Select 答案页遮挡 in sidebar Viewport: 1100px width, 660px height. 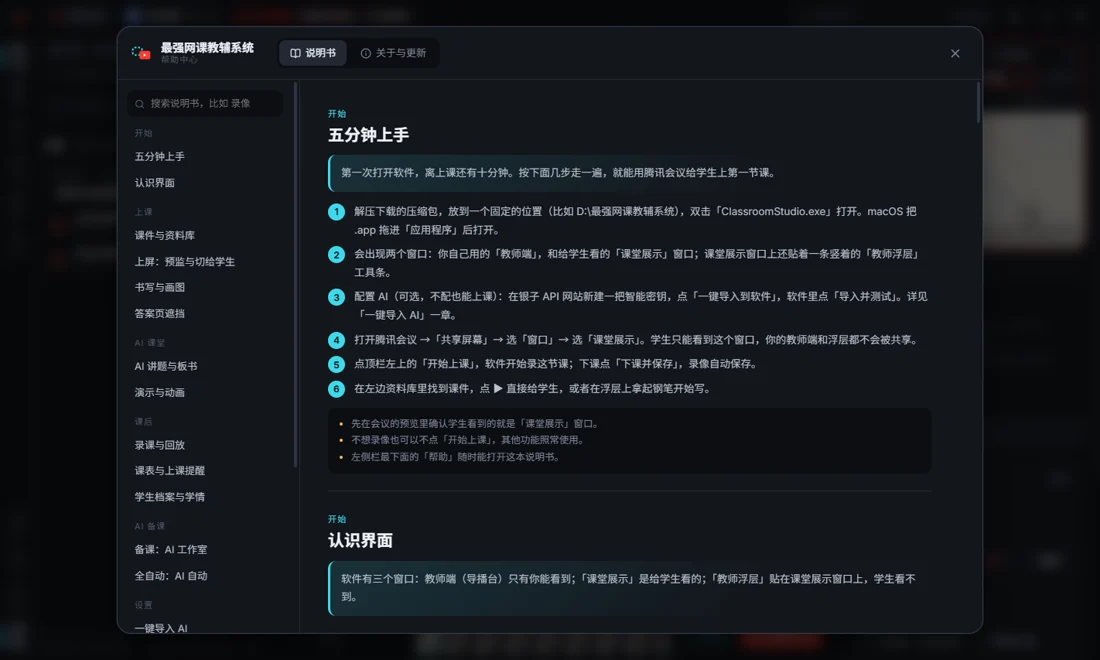click(160, 314)
